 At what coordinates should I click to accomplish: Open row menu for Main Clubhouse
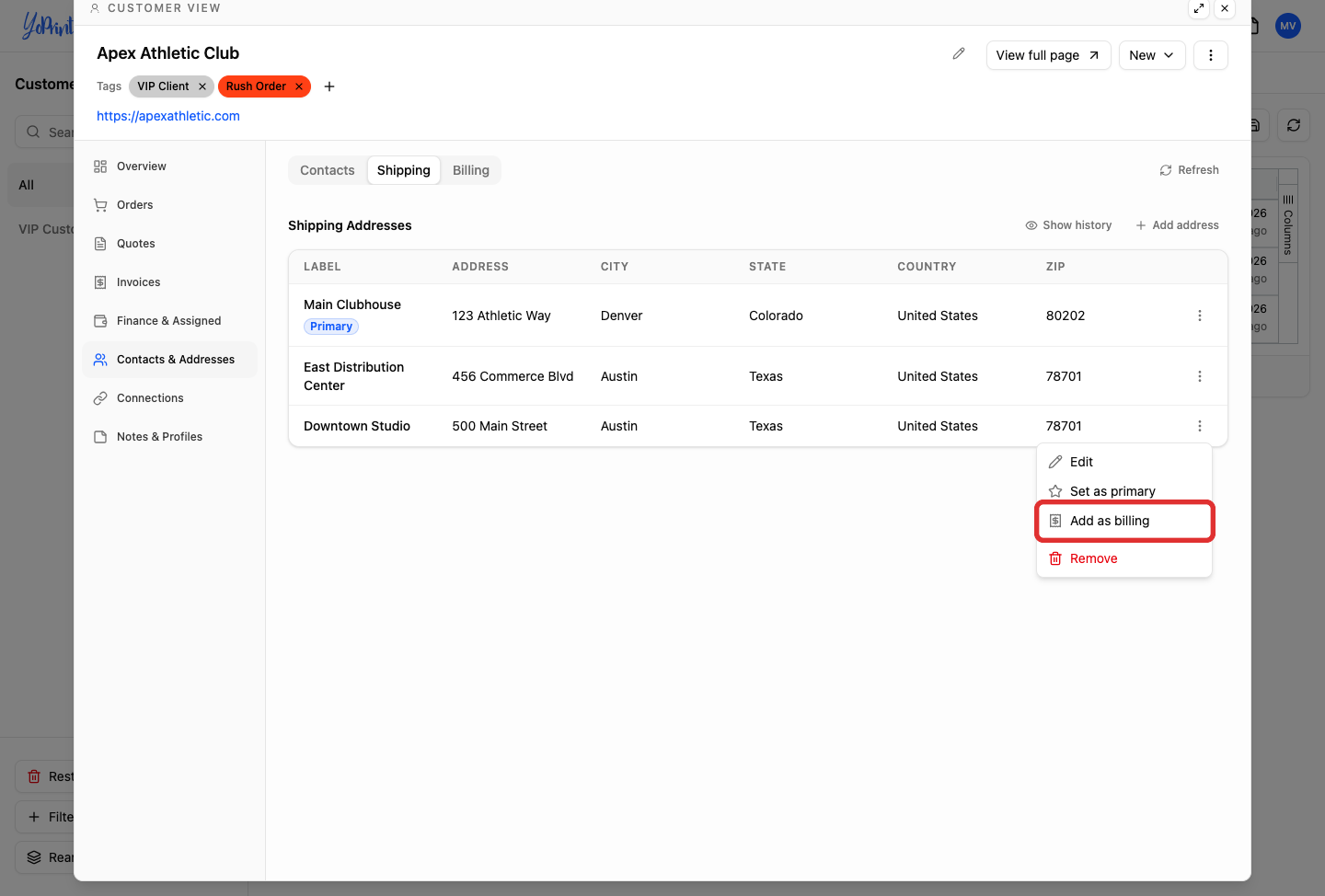click(1200, 316)
